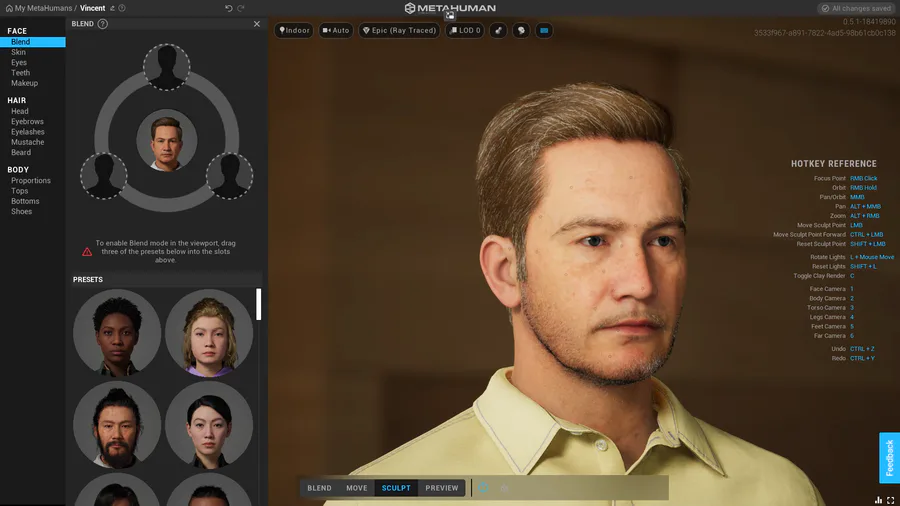Click the All changes saved status

click(856, 9)
